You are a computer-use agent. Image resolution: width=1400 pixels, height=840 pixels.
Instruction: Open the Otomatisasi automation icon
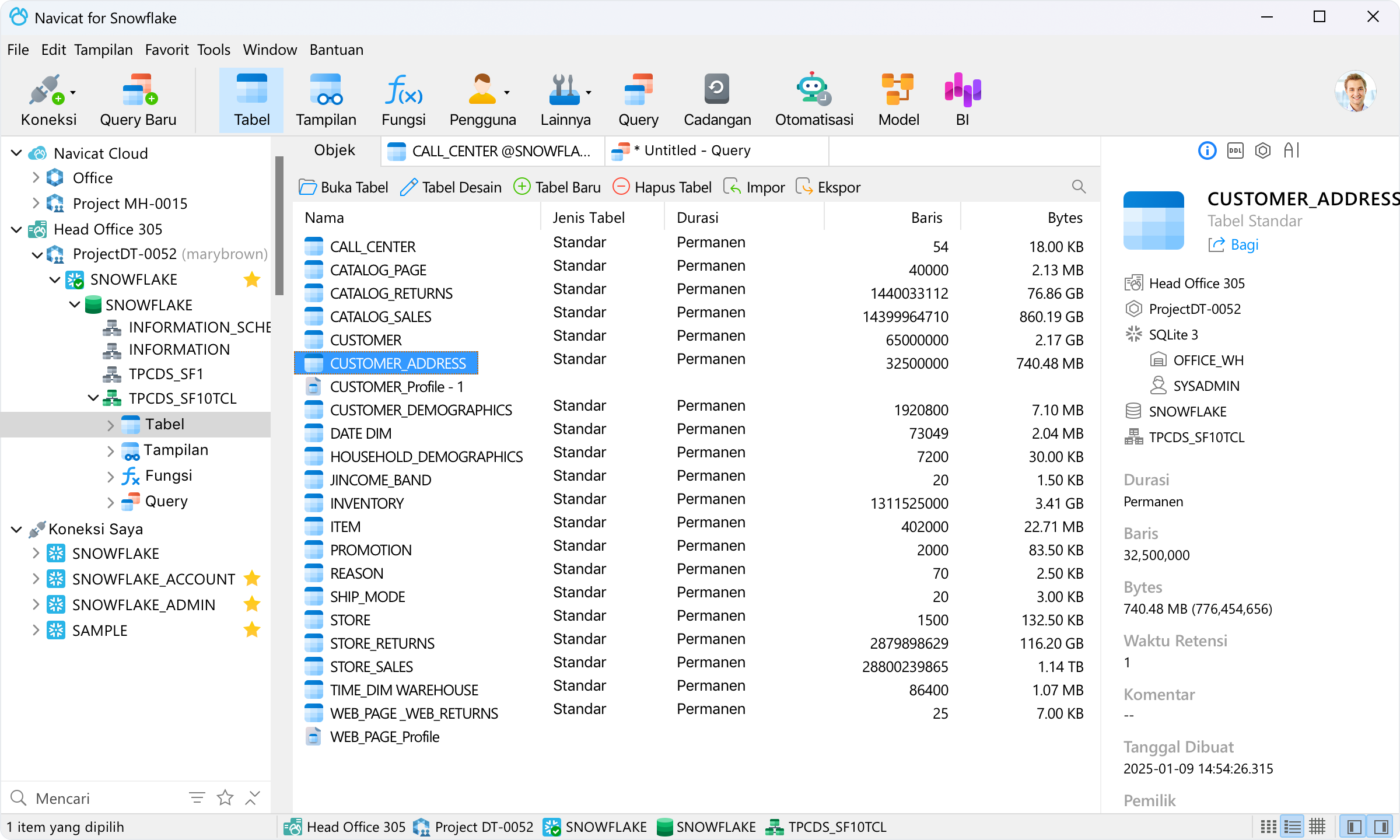coord(814,100)
